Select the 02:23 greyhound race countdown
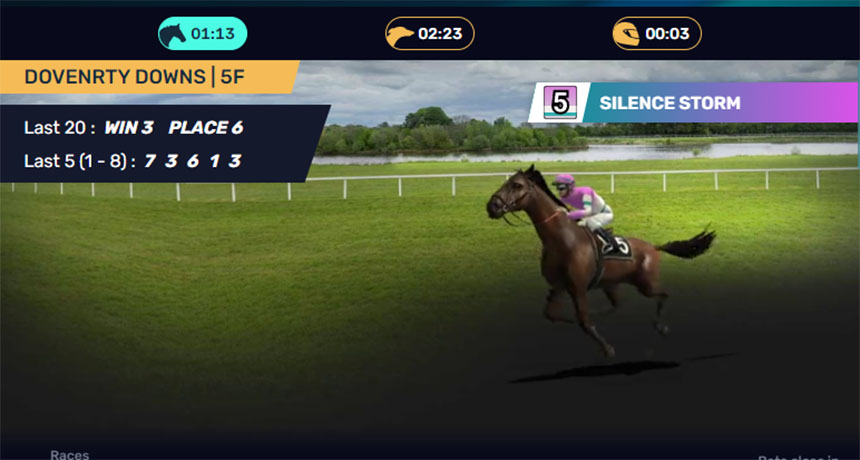Screen dimensions: 860x460 [x=440, y=34]
